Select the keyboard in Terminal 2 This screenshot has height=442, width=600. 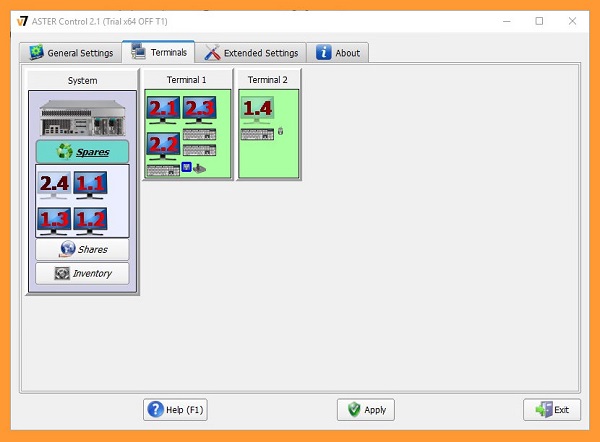pos(257,134)
